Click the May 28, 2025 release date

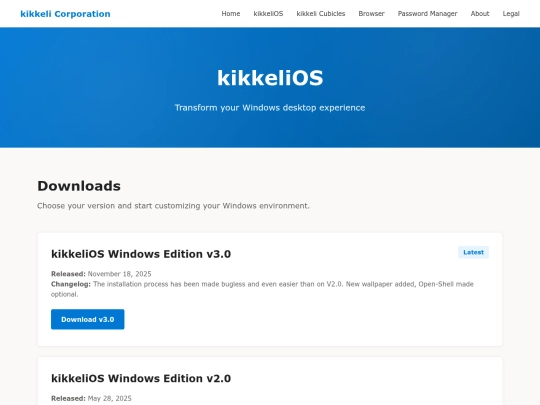110,398
